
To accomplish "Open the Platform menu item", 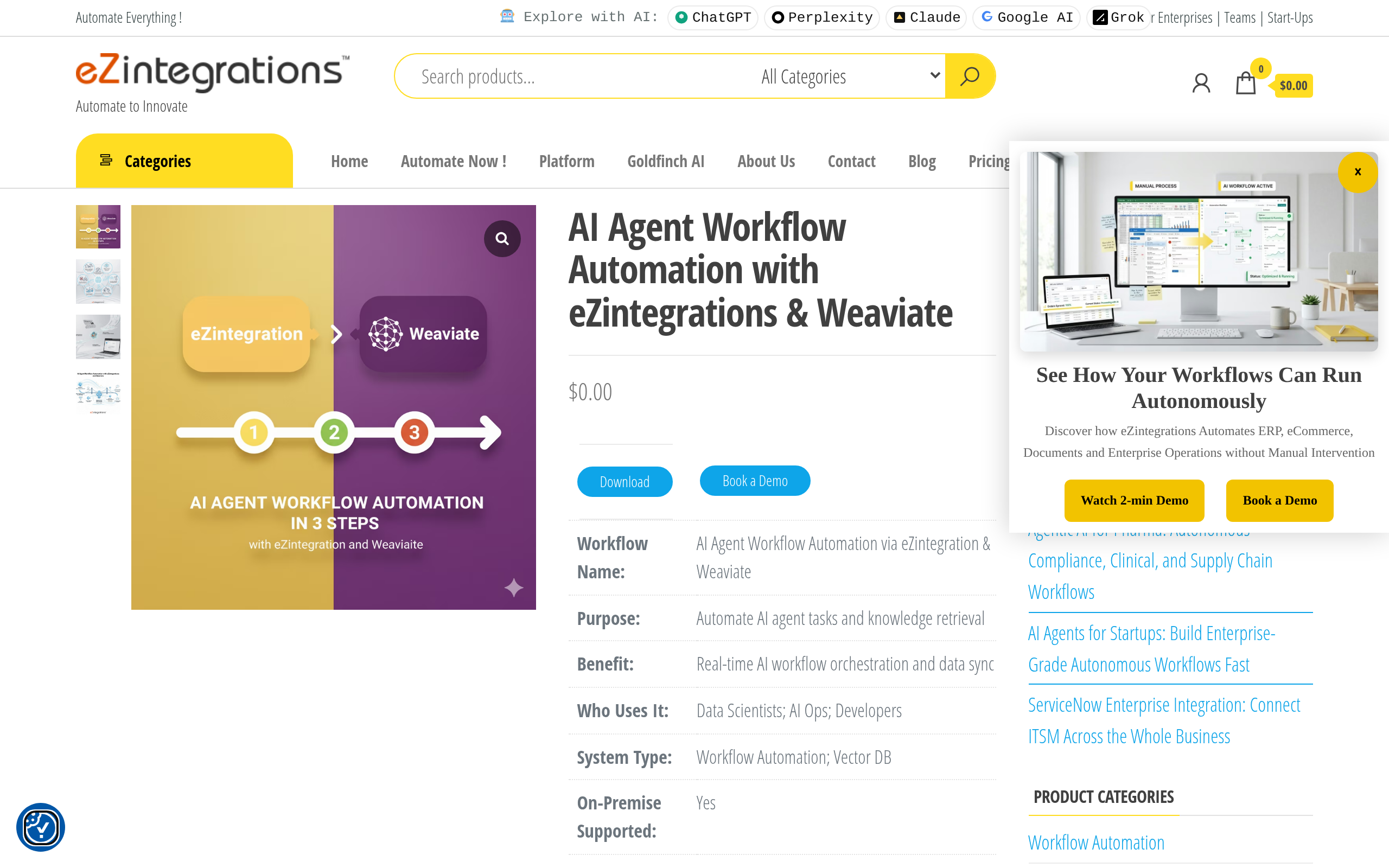I will click(566, 161).
